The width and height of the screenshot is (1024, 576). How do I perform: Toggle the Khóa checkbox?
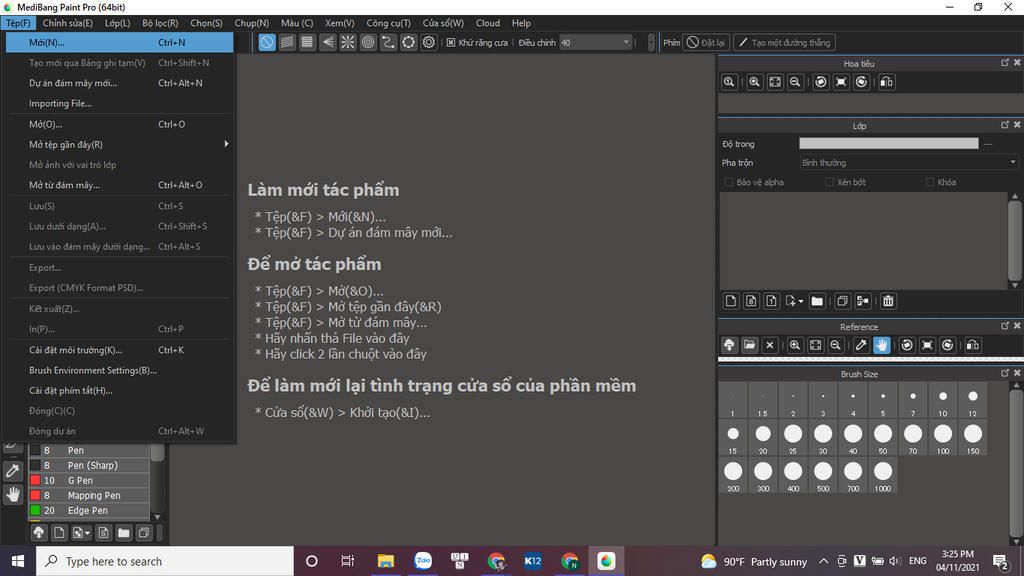point(930,182)
